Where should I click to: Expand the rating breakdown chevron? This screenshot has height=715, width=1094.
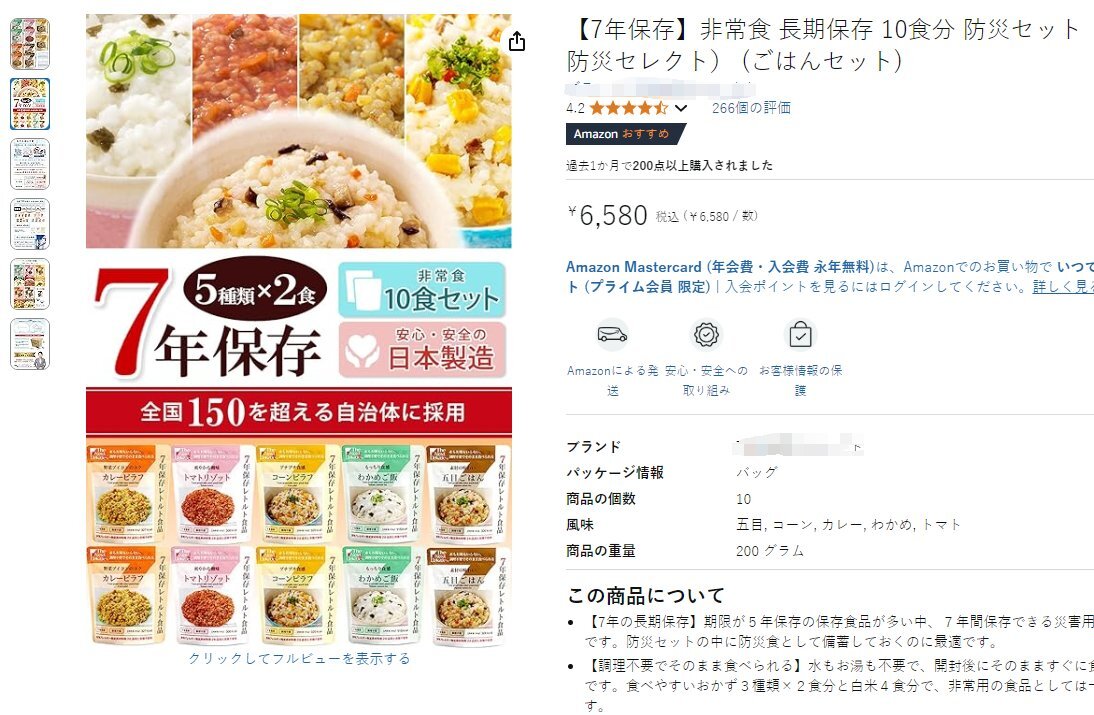click(681, 108)
